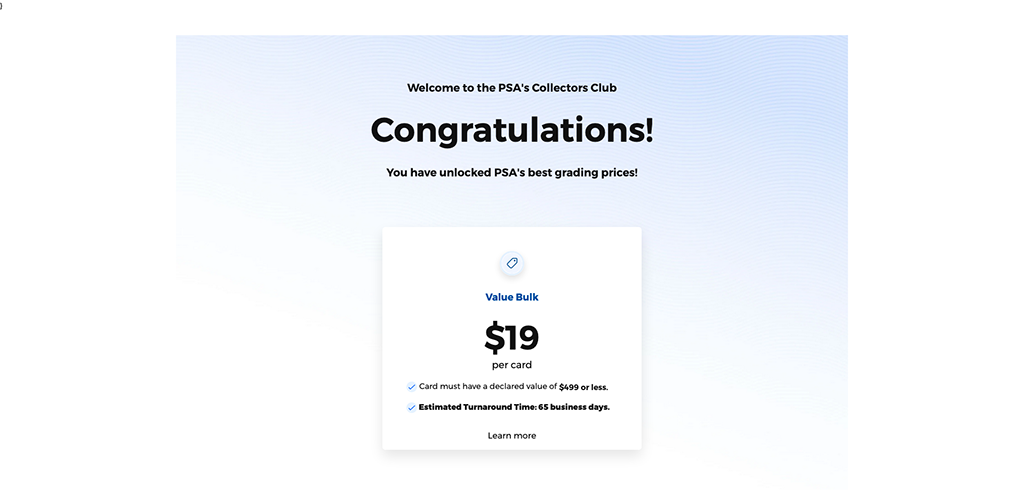The image size is (1024, 502).
Task: Click the checkmark icon beside declared value line
Action: pyautogui.click(x=411, y=387)
